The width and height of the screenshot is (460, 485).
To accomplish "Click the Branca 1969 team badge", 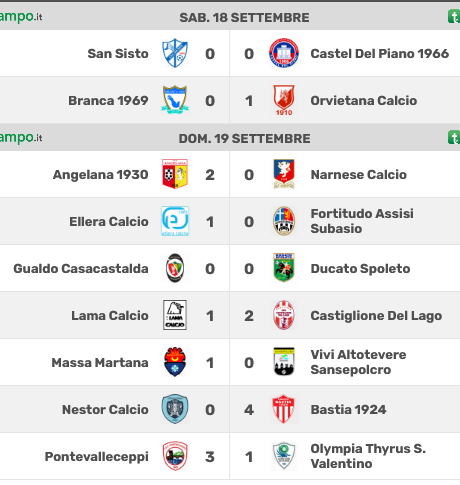I will click(175, 100).
